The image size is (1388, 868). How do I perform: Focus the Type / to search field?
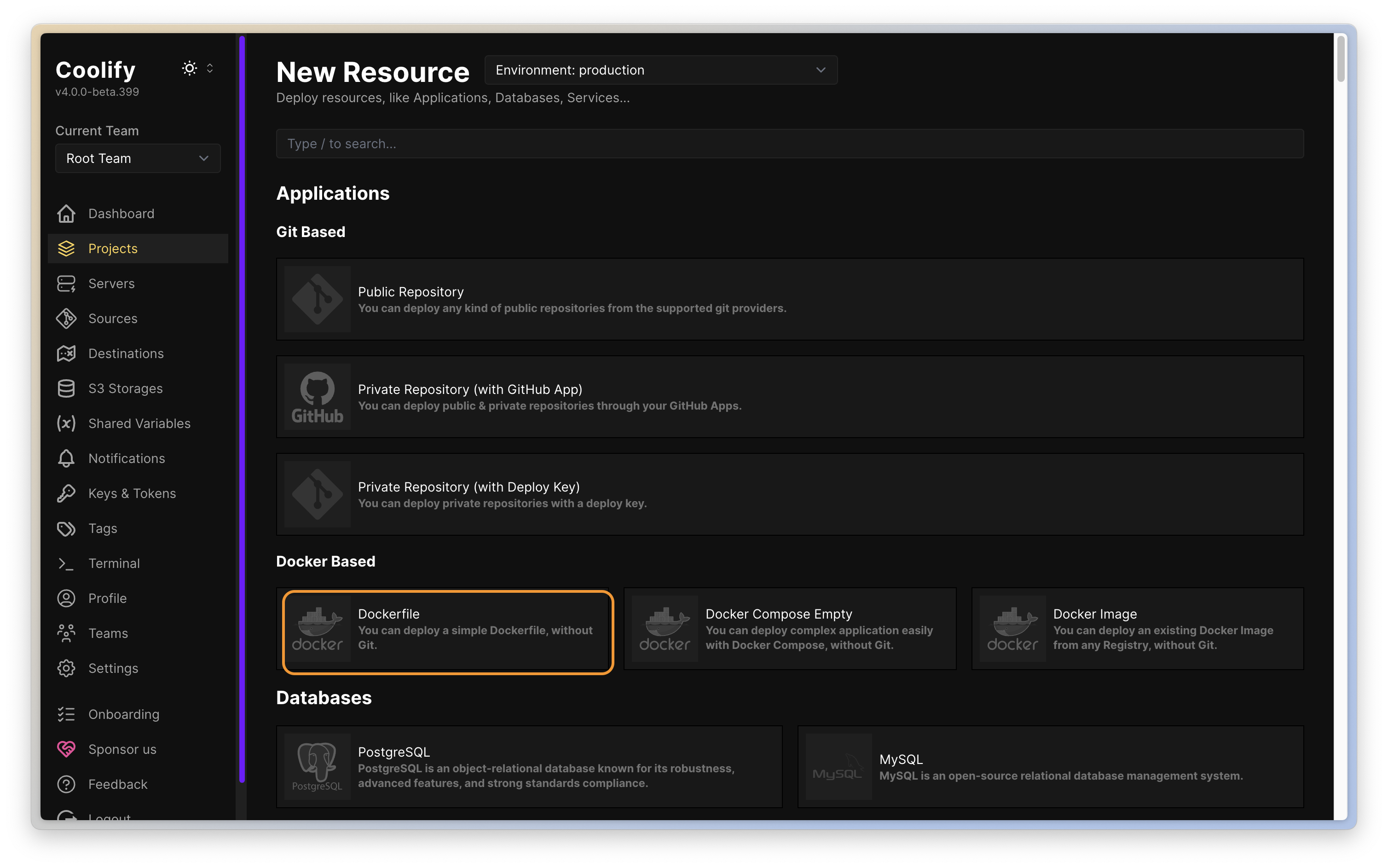click(x=789, y=144)
